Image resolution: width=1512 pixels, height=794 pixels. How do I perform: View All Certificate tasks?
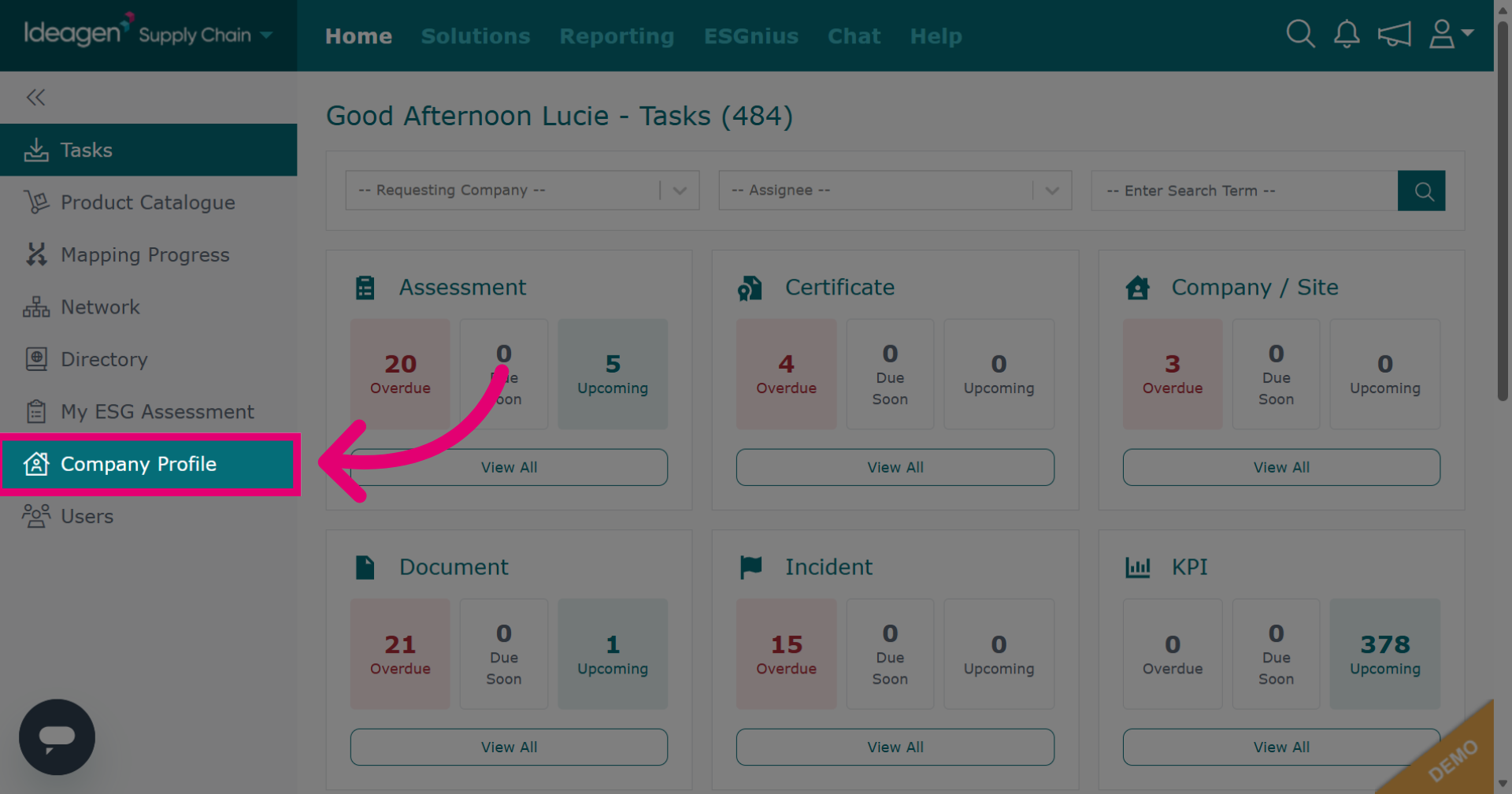point(895,467)
